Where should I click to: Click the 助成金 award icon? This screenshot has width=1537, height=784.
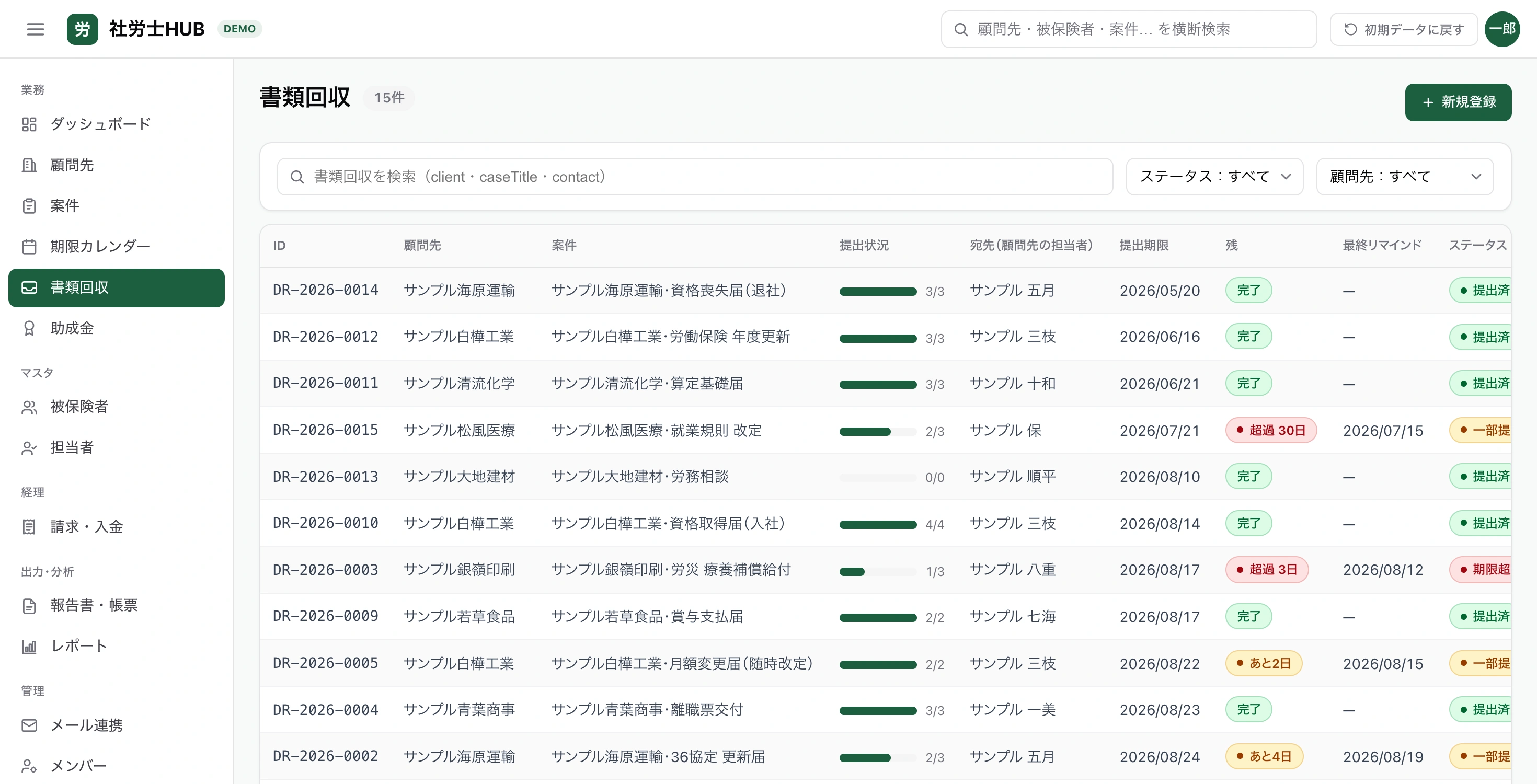tap(29, 328)
